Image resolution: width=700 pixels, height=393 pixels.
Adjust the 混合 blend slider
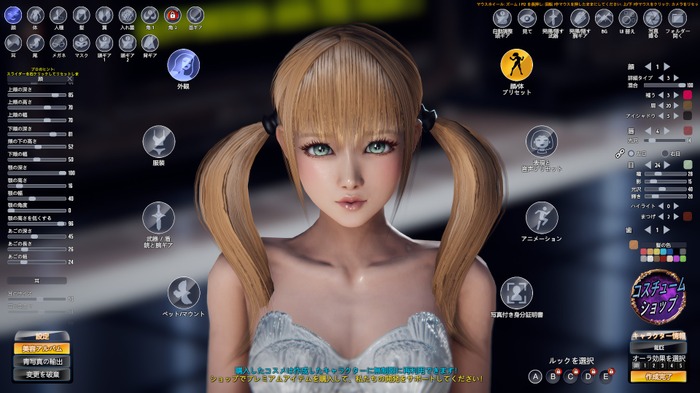coord(664,85)
